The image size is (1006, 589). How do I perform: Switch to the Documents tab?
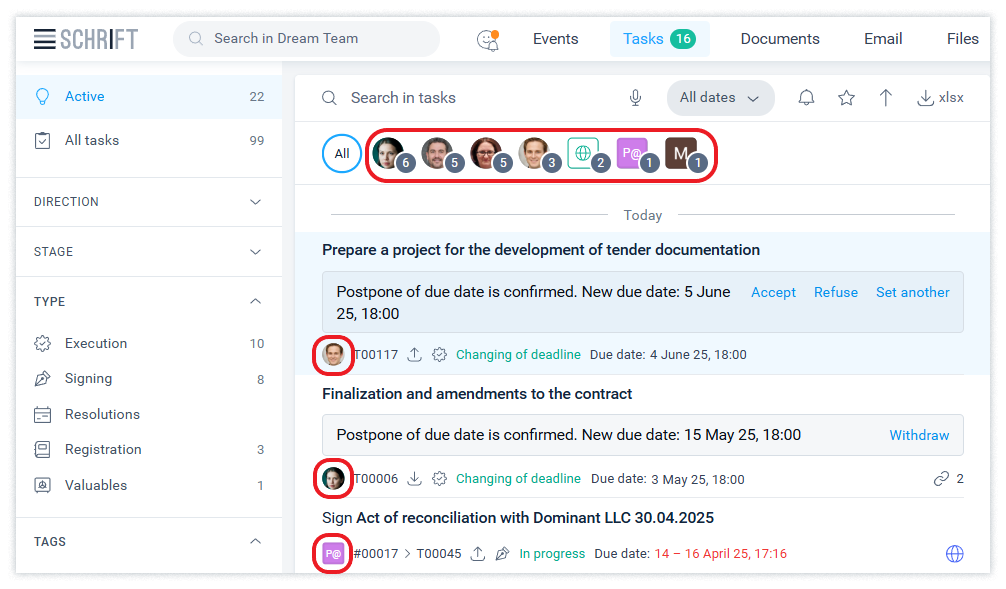click(780, 39)
